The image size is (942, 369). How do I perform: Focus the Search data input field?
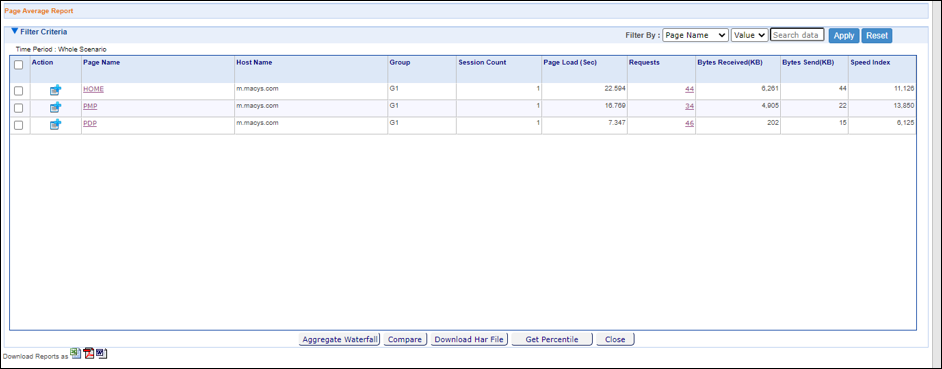pyautogui.click(x=797, y=35)
